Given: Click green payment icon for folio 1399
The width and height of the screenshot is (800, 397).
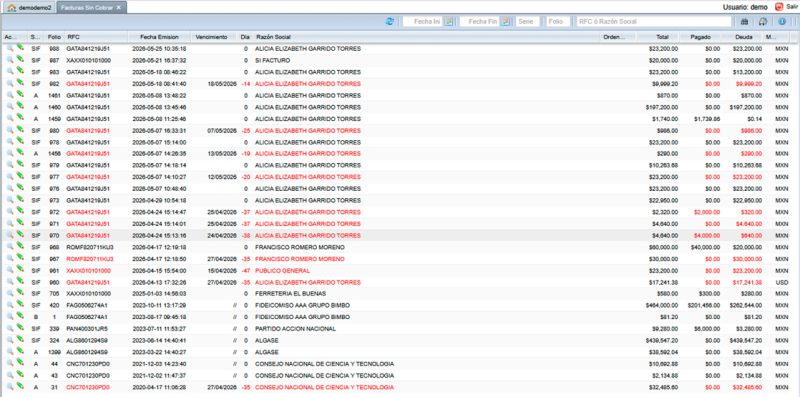Looking at the screenshot, I should [x=20, y=352].
